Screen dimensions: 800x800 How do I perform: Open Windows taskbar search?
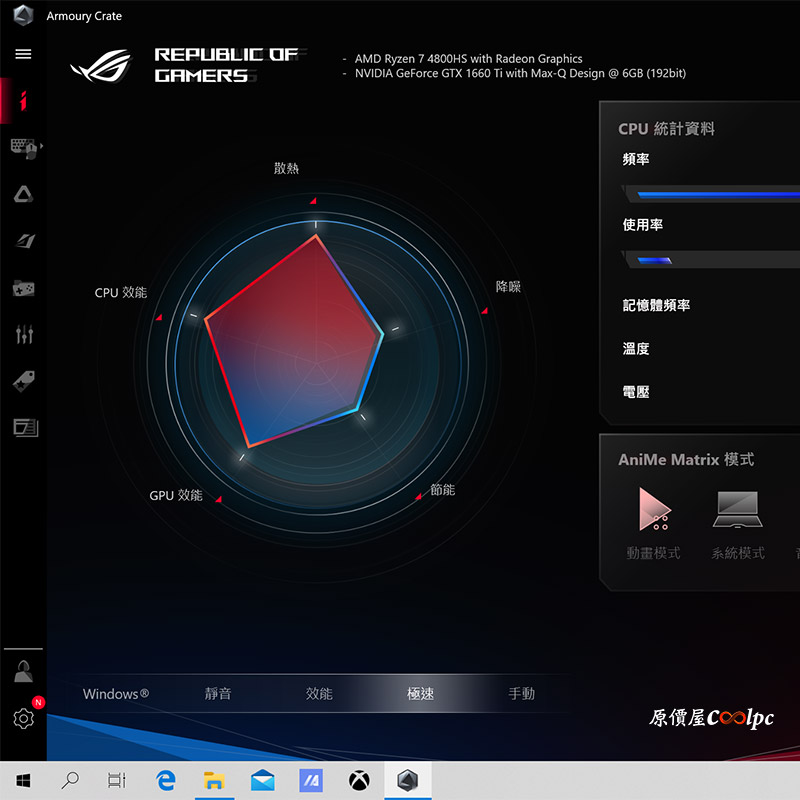(70, 780)
